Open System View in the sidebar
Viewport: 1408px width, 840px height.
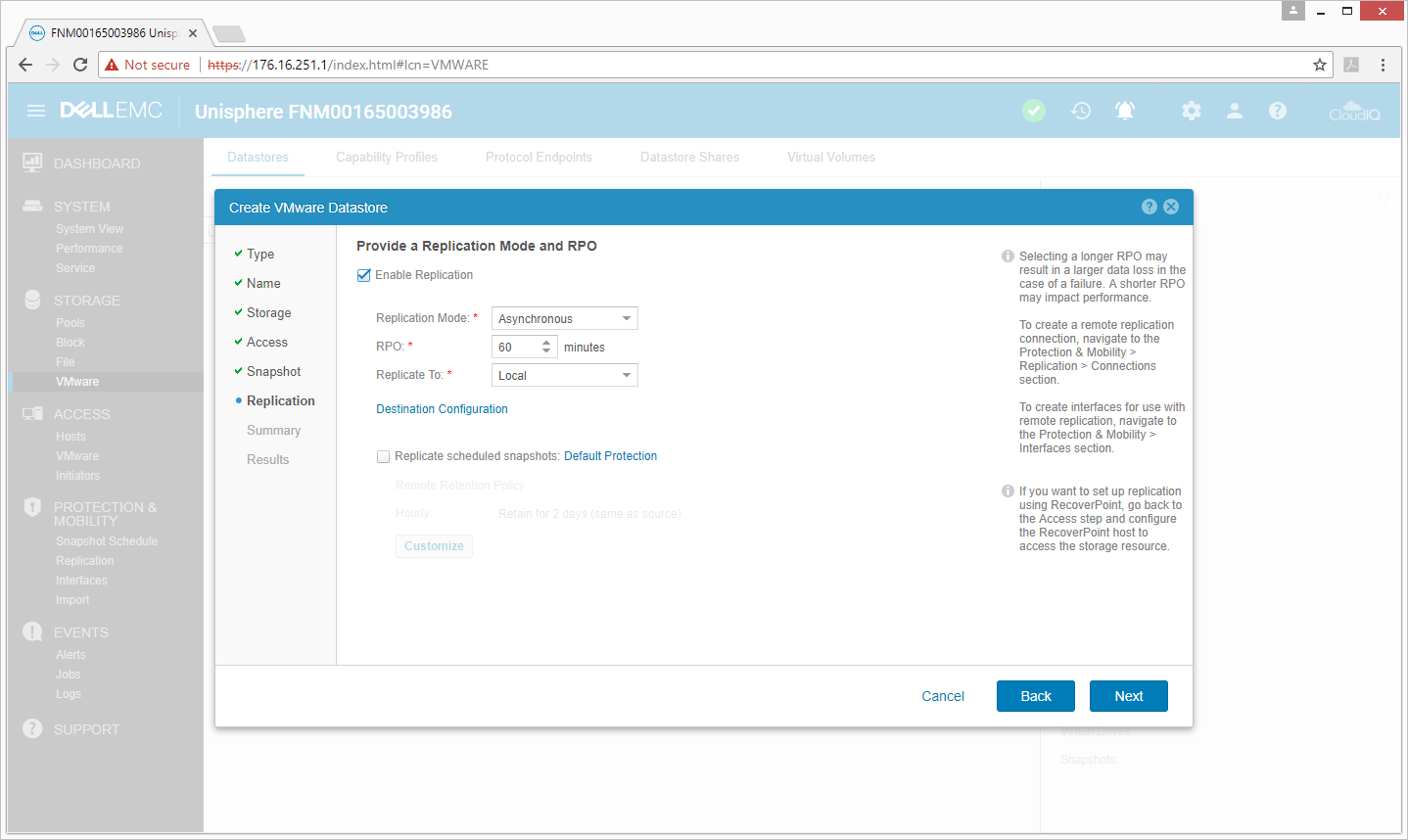(x=89, y=229)
